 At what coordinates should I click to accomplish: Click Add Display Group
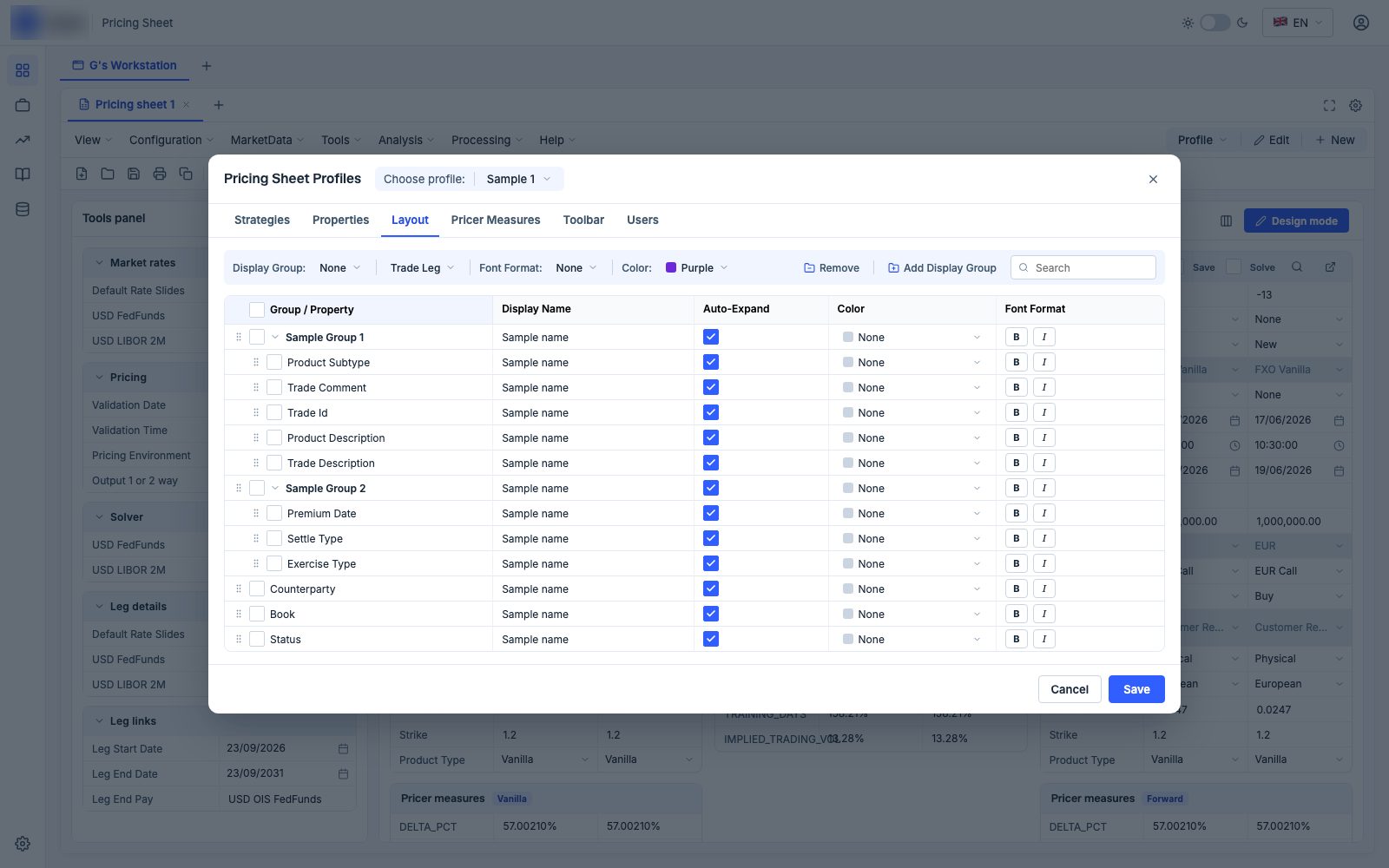(x=942, y=267)
